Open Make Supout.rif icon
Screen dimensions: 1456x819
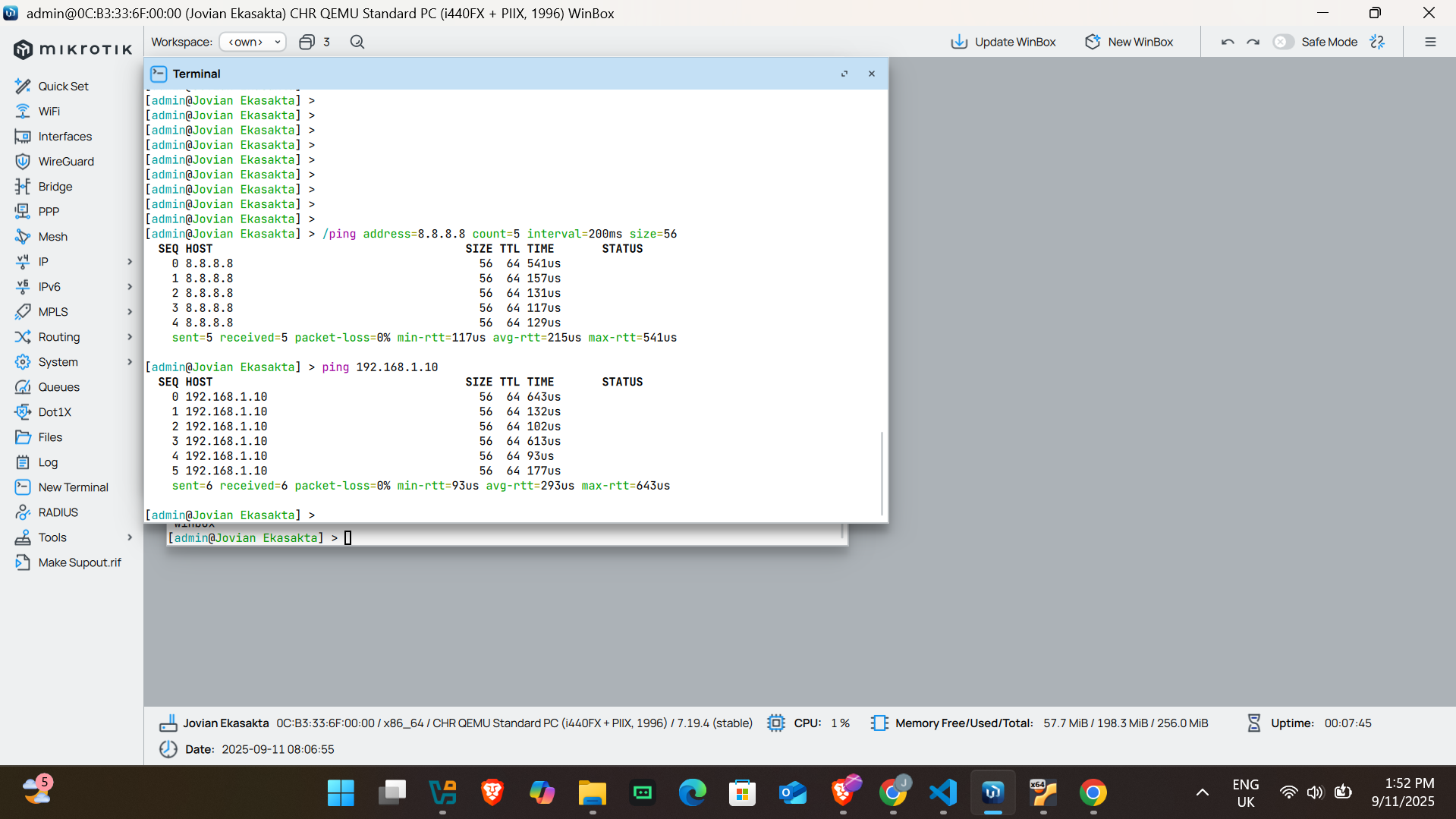pos(23,562)
